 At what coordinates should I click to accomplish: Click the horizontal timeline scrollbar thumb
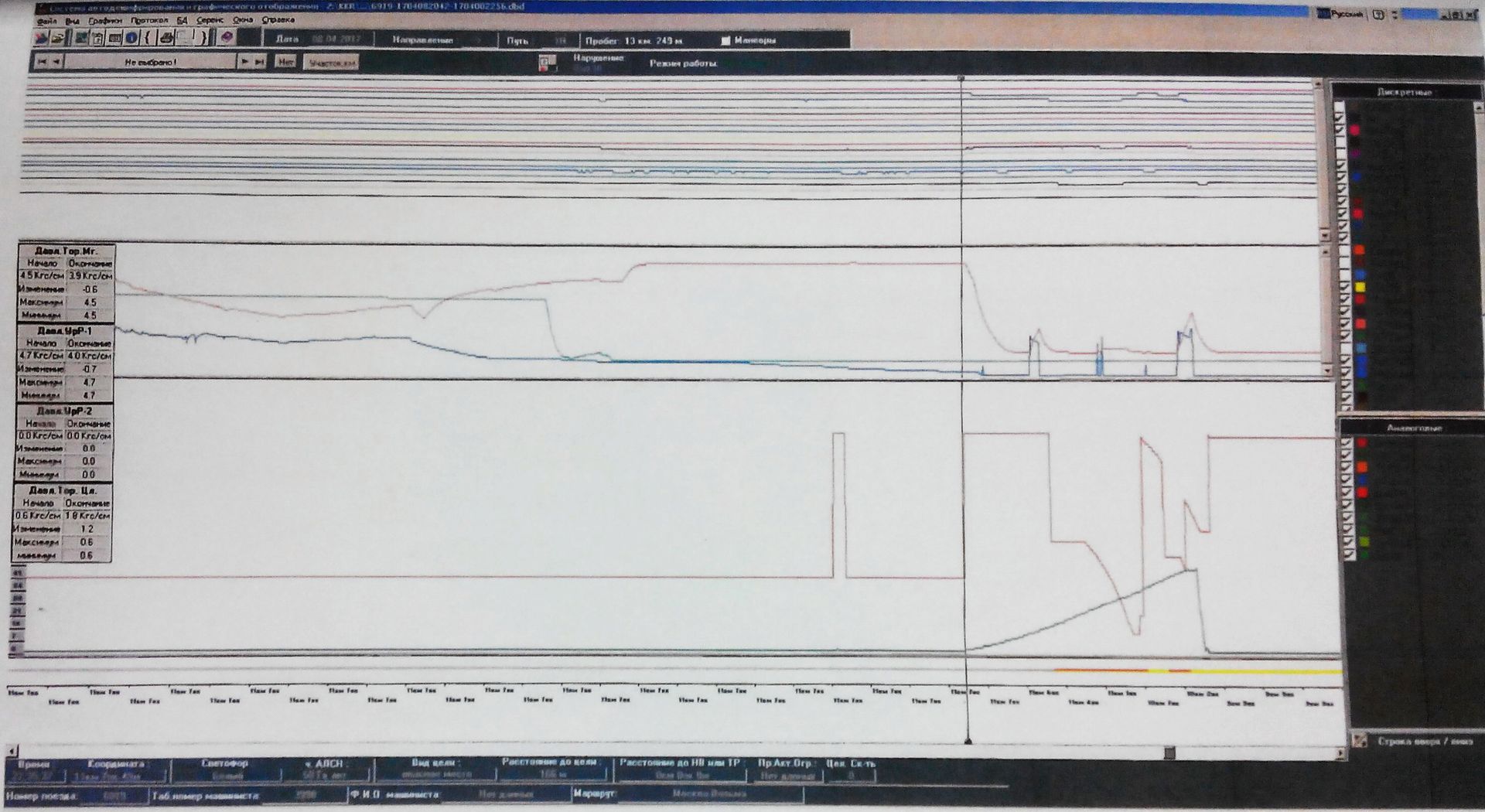tap(1169, 752)
